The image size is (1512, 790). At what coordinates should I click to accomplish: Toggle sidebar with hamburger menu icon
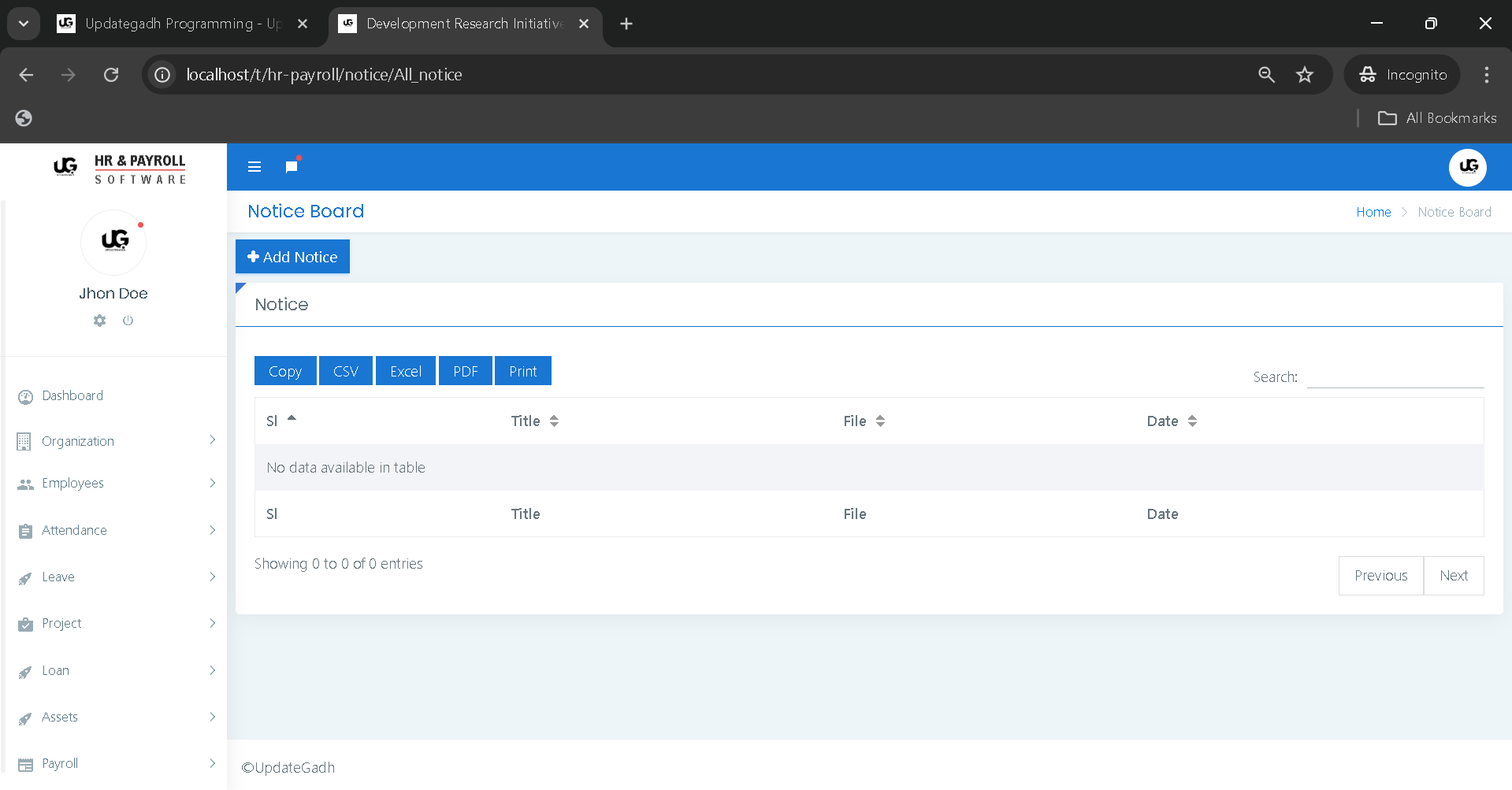click(254, 167)
